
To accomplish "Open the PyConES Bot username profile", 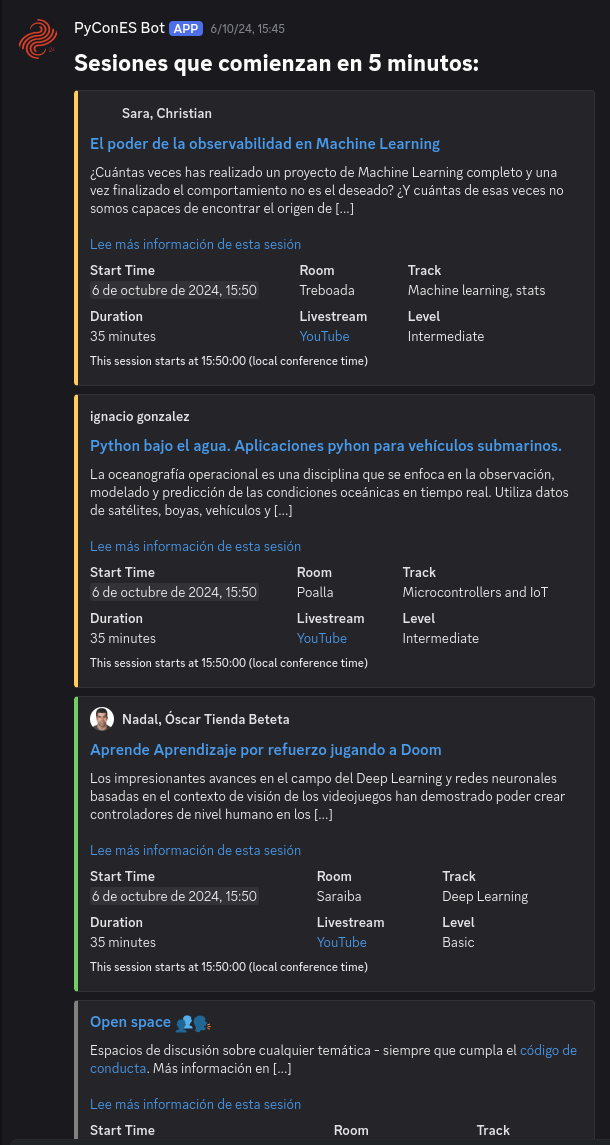I will click(119, 29).
